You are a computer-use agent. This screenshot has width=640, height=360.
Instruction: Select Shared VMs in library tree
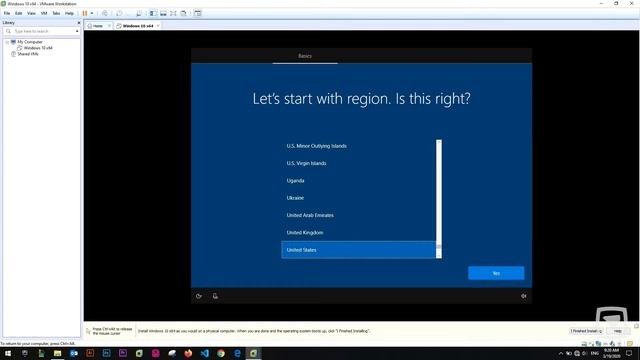pos(28,54)
